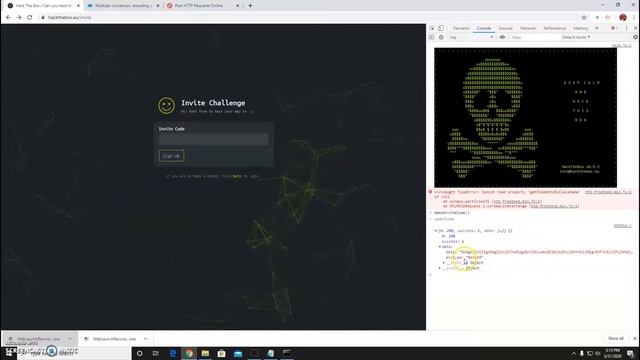Click the red error count indicator
The image size is (640, 360).
tap(614, 28)
